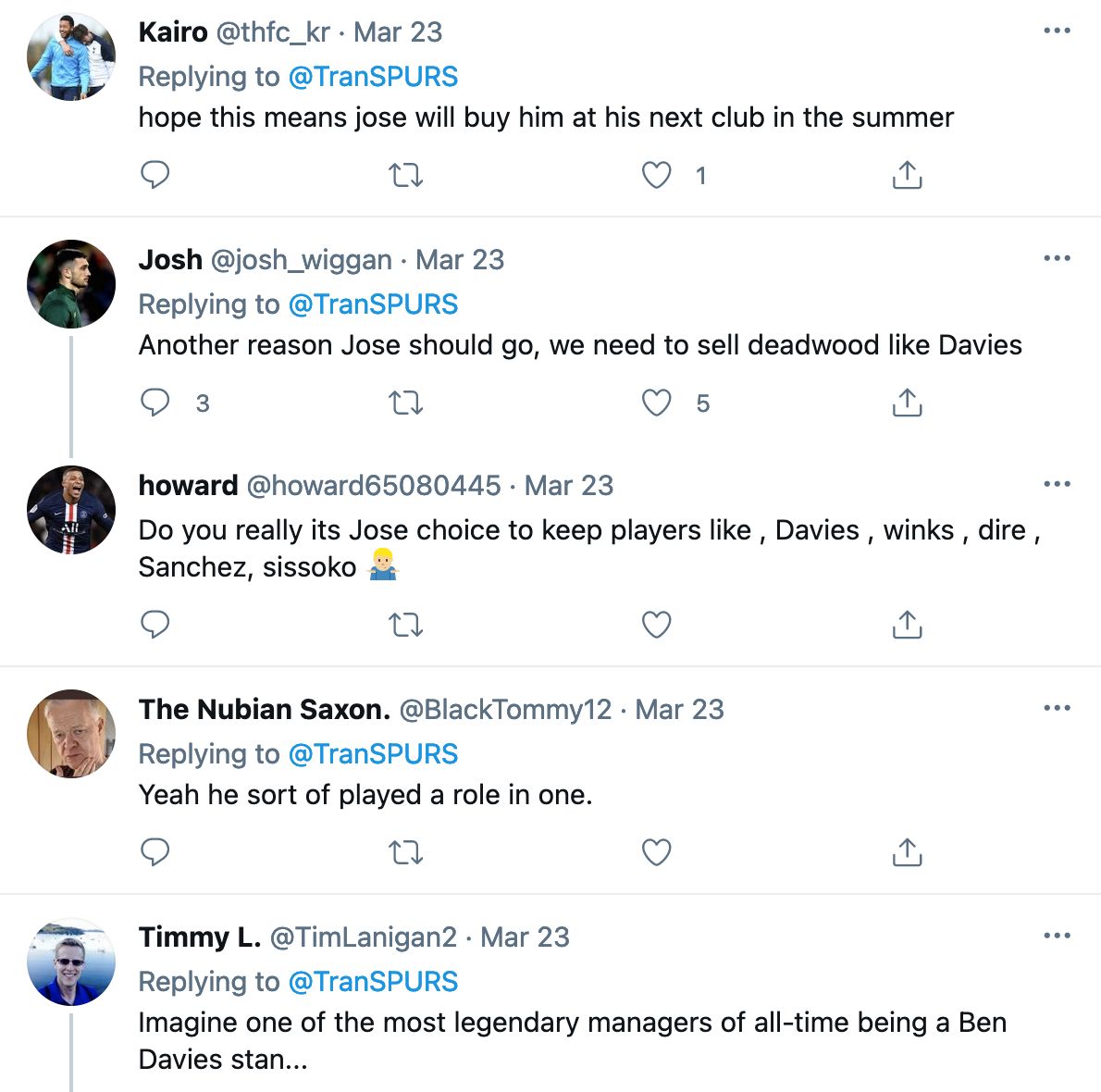
Task: Reply to Josh's deadwood tweet
Action: [x=155, y=403]
